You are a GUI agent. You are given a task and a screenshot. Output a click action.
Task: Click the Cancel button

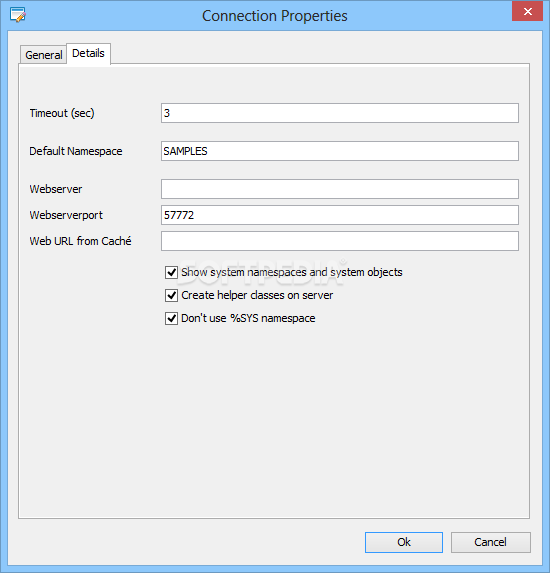coord(490,542)
